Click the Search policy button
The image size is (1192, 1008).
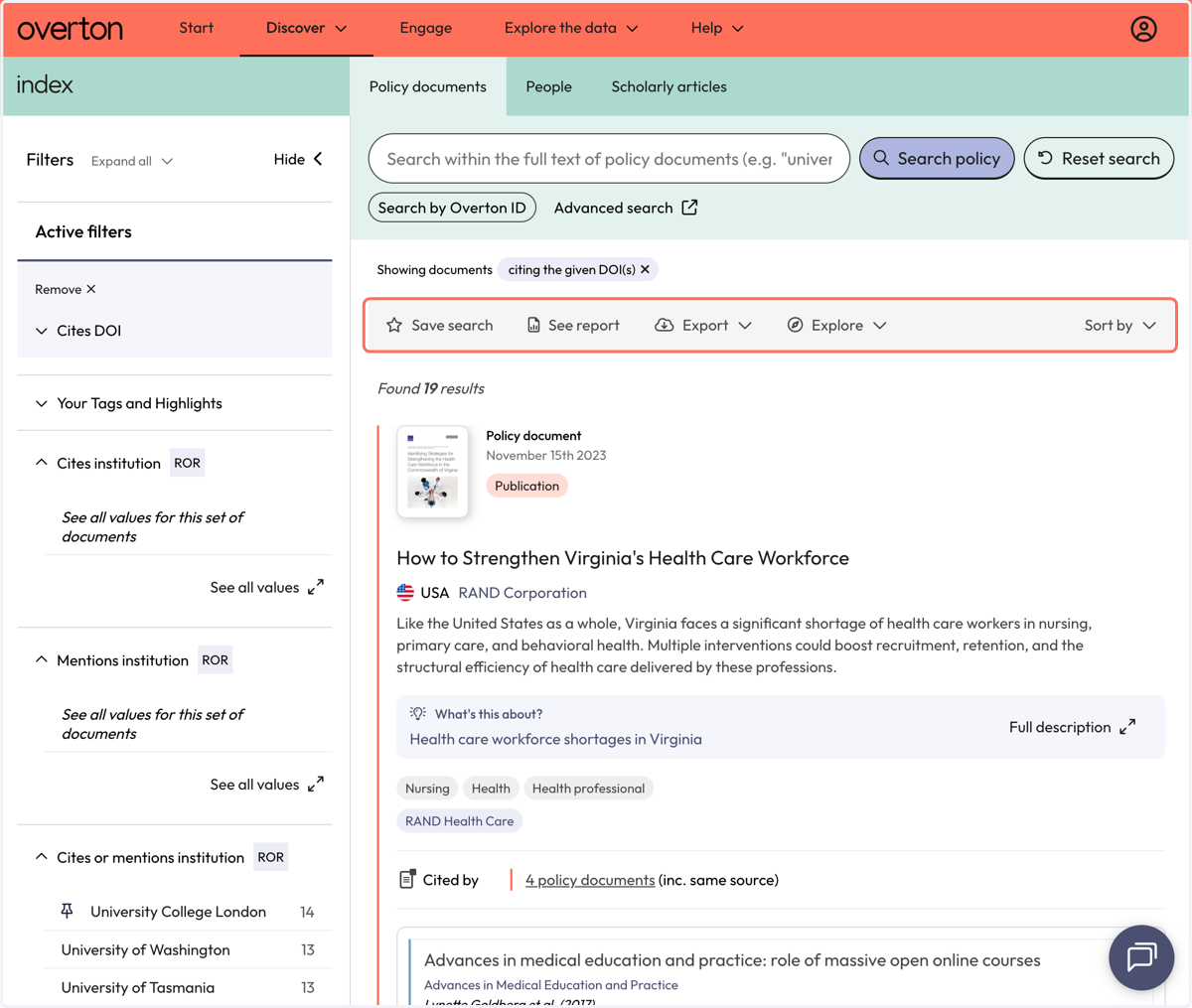(937, 158)
